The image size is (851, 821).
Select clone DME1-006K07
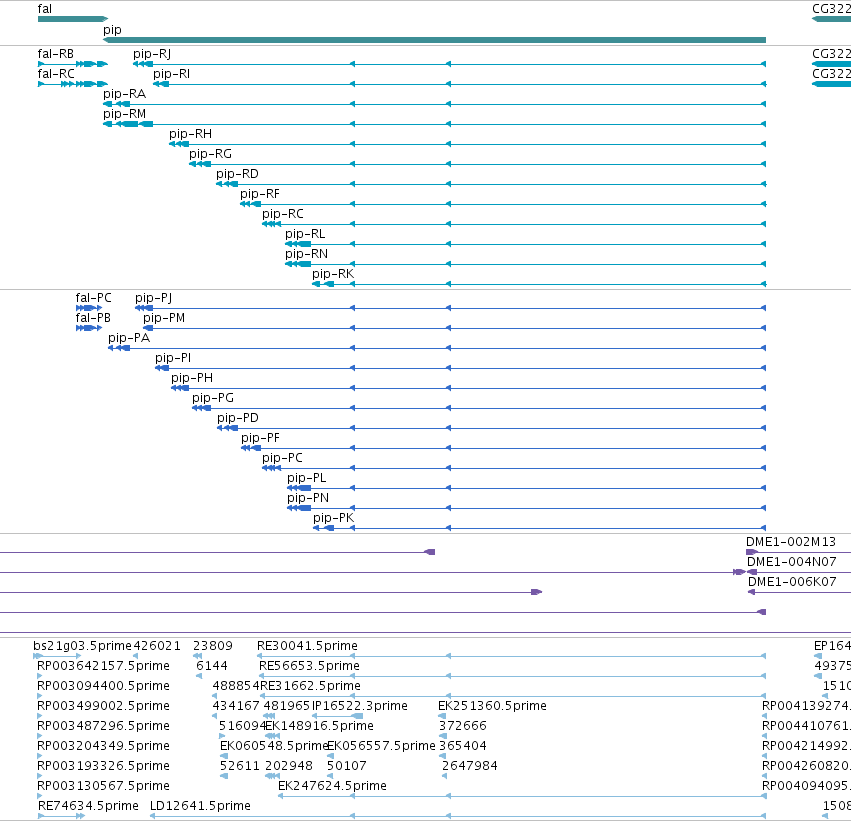pos(792,582)
